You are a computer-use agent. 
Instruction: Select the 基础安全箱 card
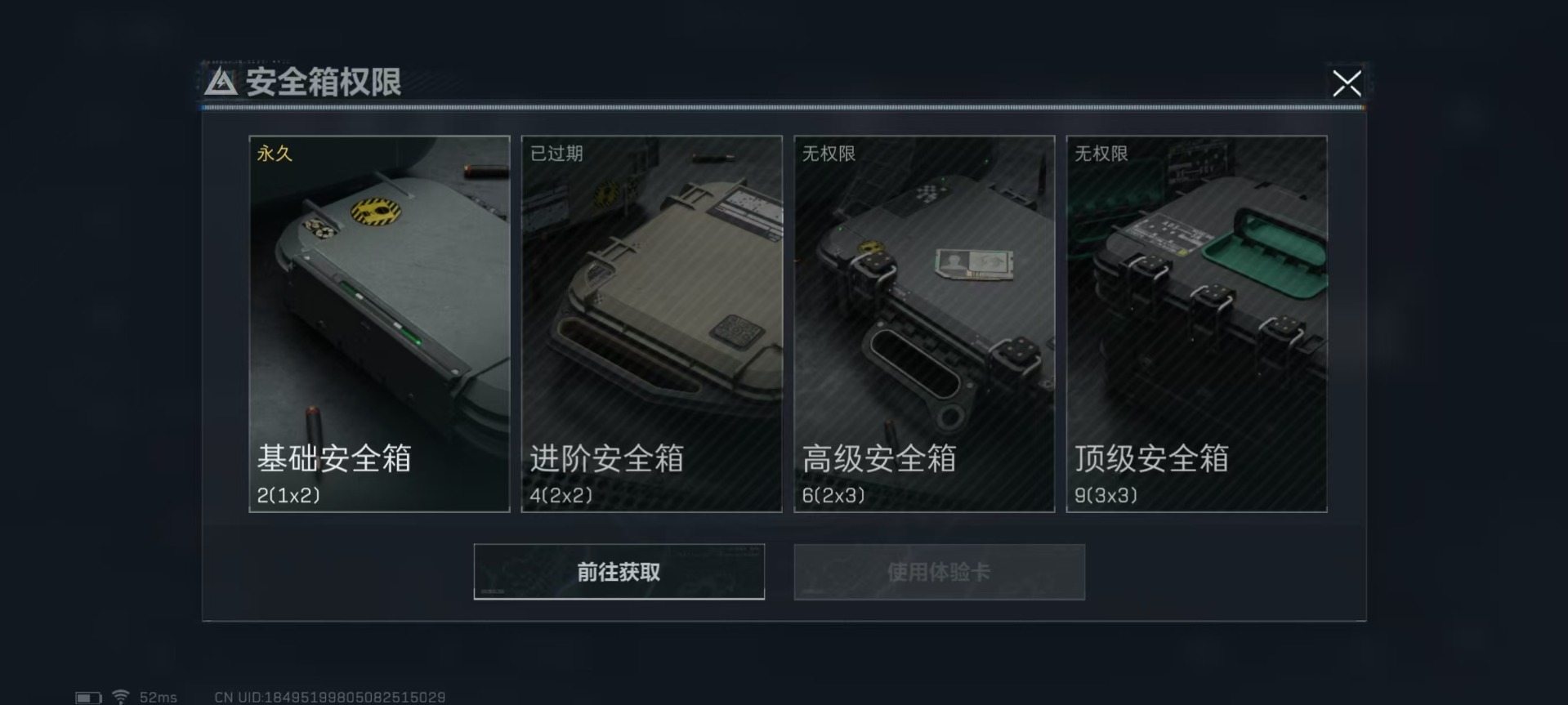pos(379,323)
